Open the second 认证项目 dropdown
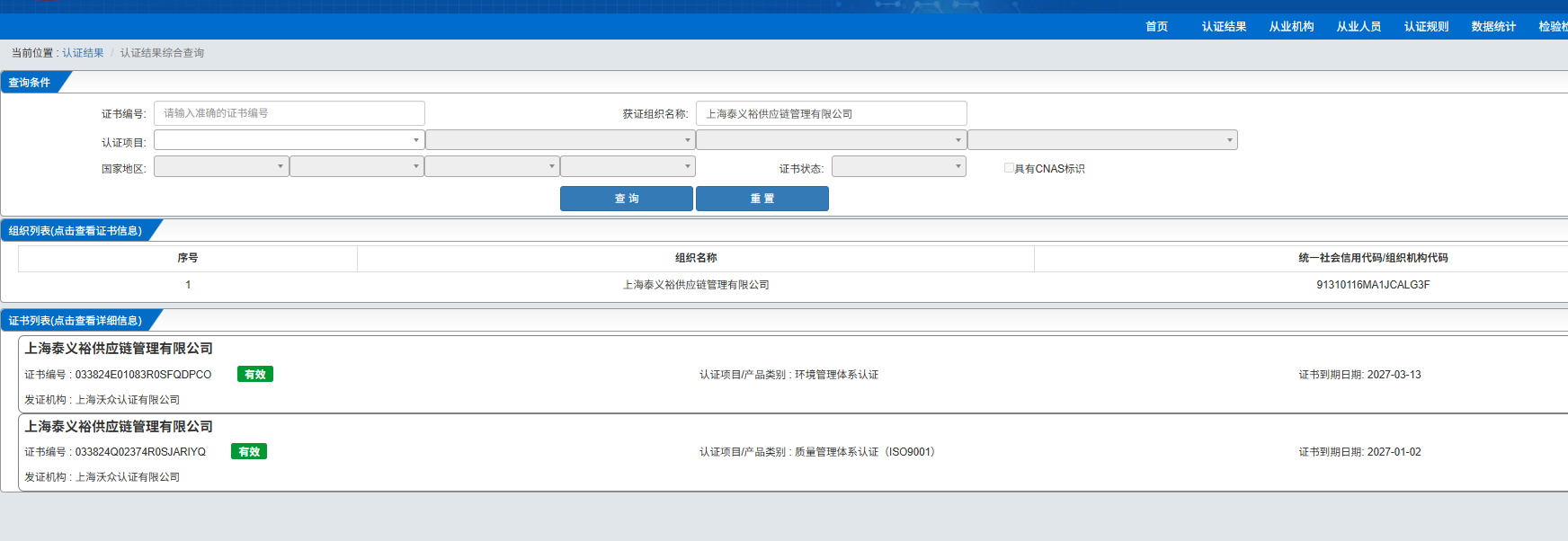1568x541 pixels. point(560,140)
